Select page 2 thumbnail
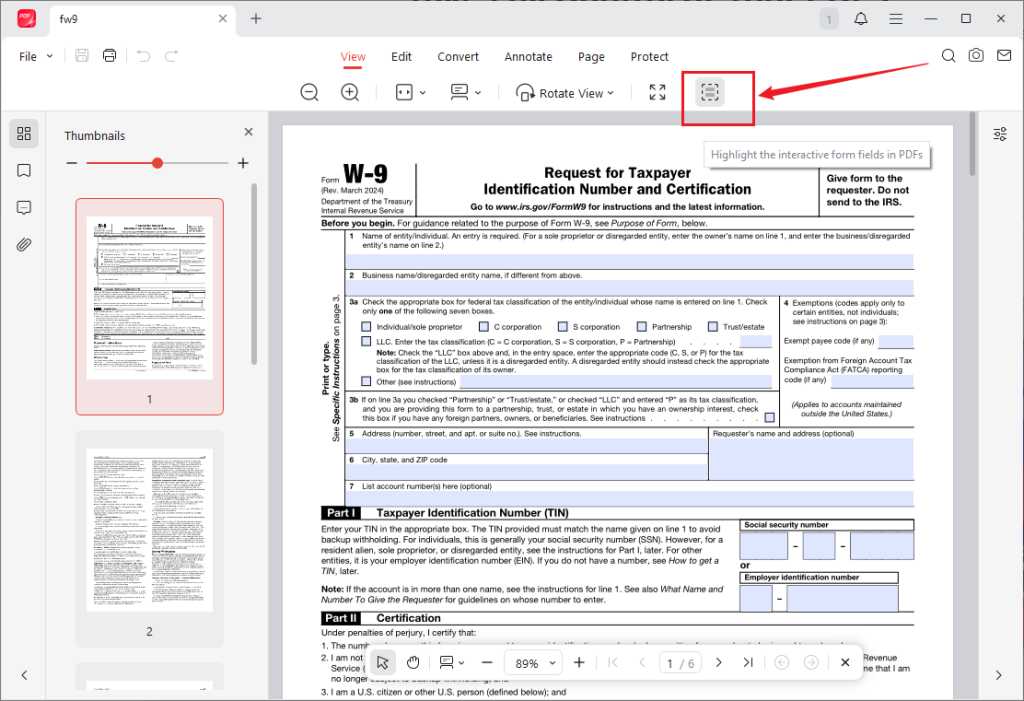The width and height of the screenshot is (1024, 701). [x=150, y=538]
